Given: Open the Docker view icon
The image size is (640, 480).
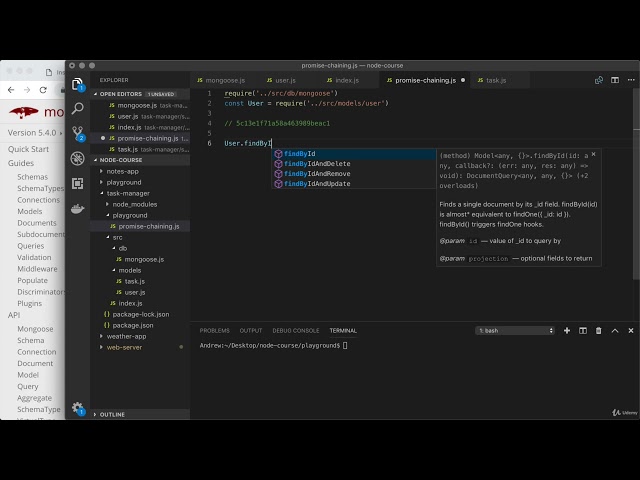Looking at the screenshot, I should [77, 209].
